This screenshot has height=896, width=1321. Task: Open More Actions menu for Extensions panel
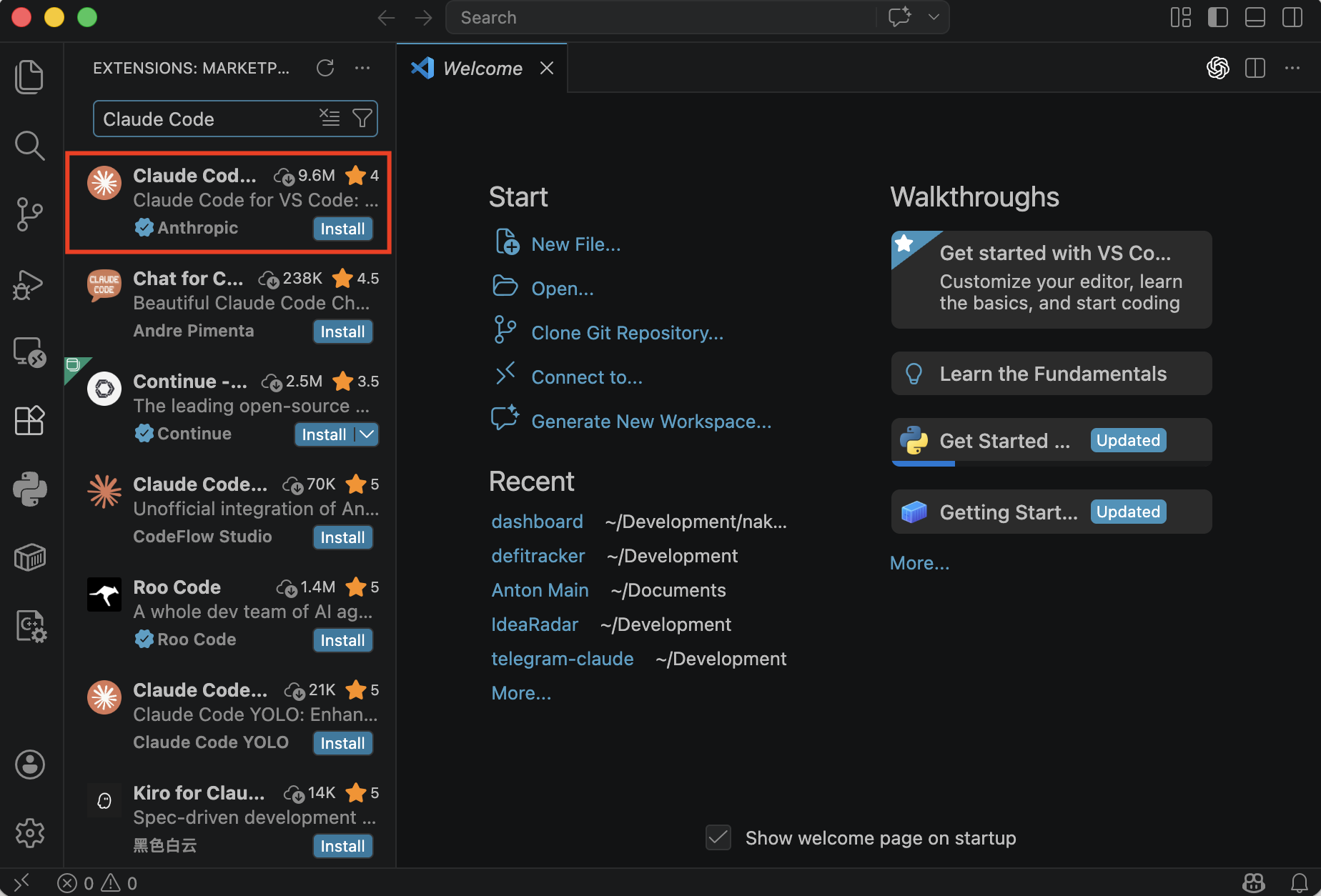[362, 68]
